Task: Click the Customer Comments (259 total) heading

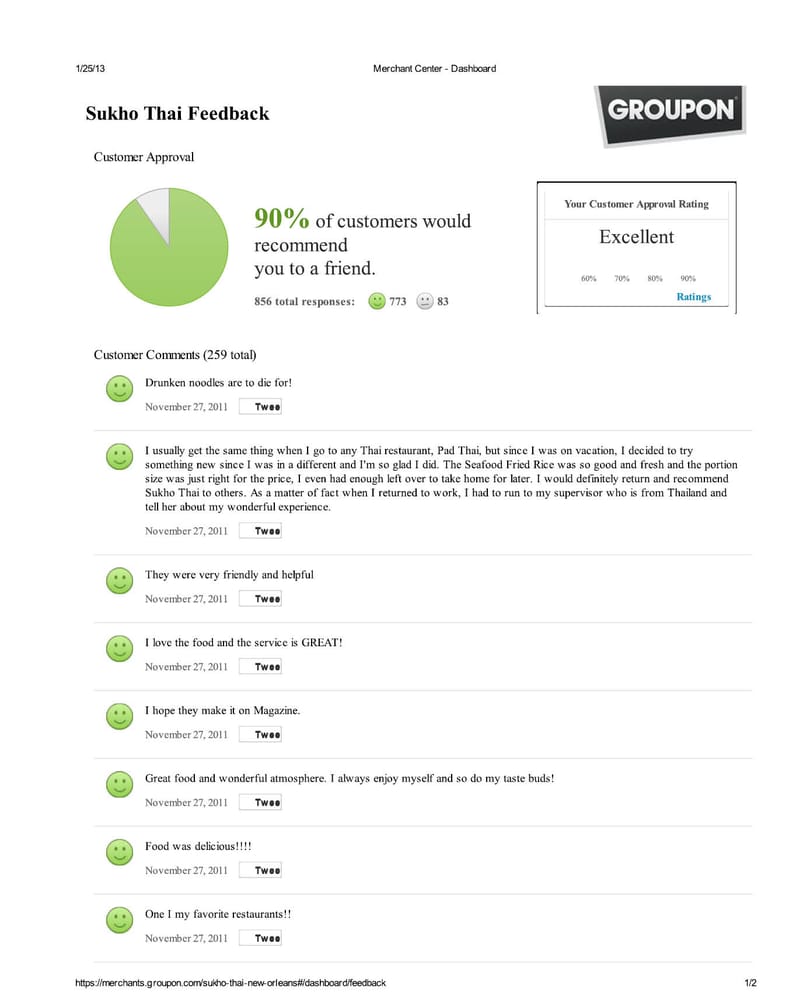Action: pyautogui.click(x=175, y=355)
